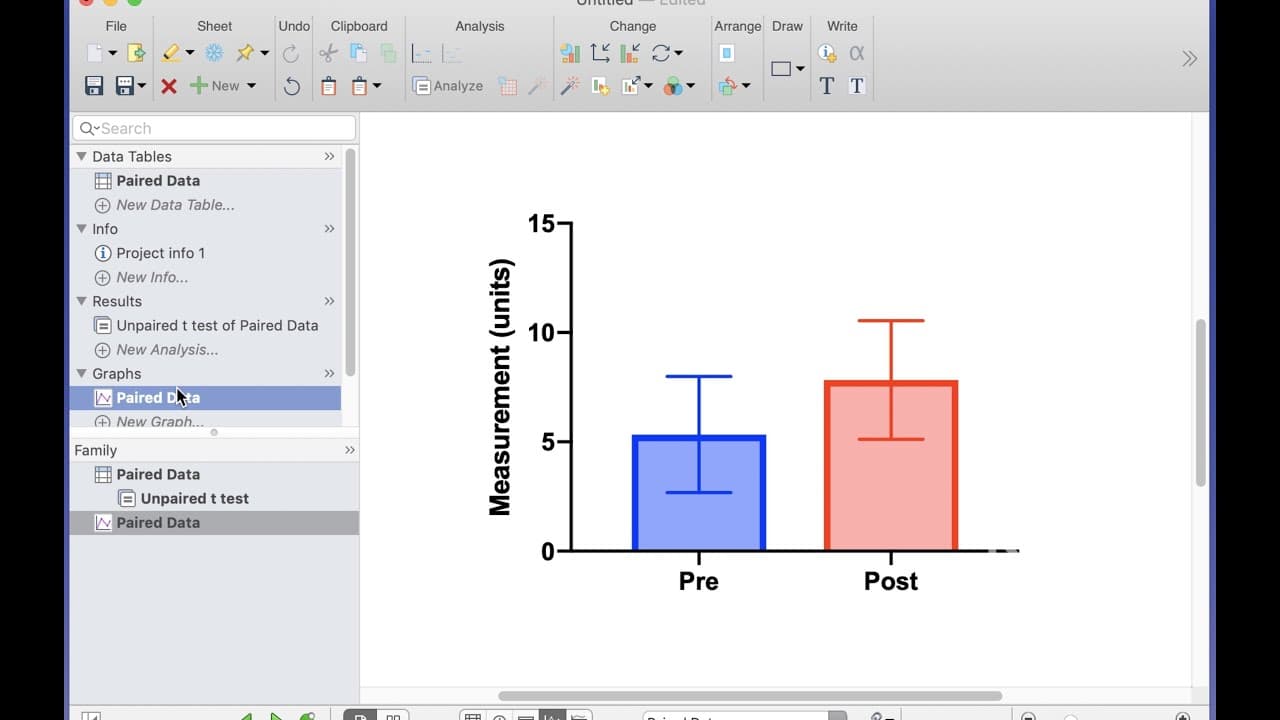This screenshot has width=1280, height=720.
Task: Click the graph area horizontal scrollbar
Action: pos(750,696)
